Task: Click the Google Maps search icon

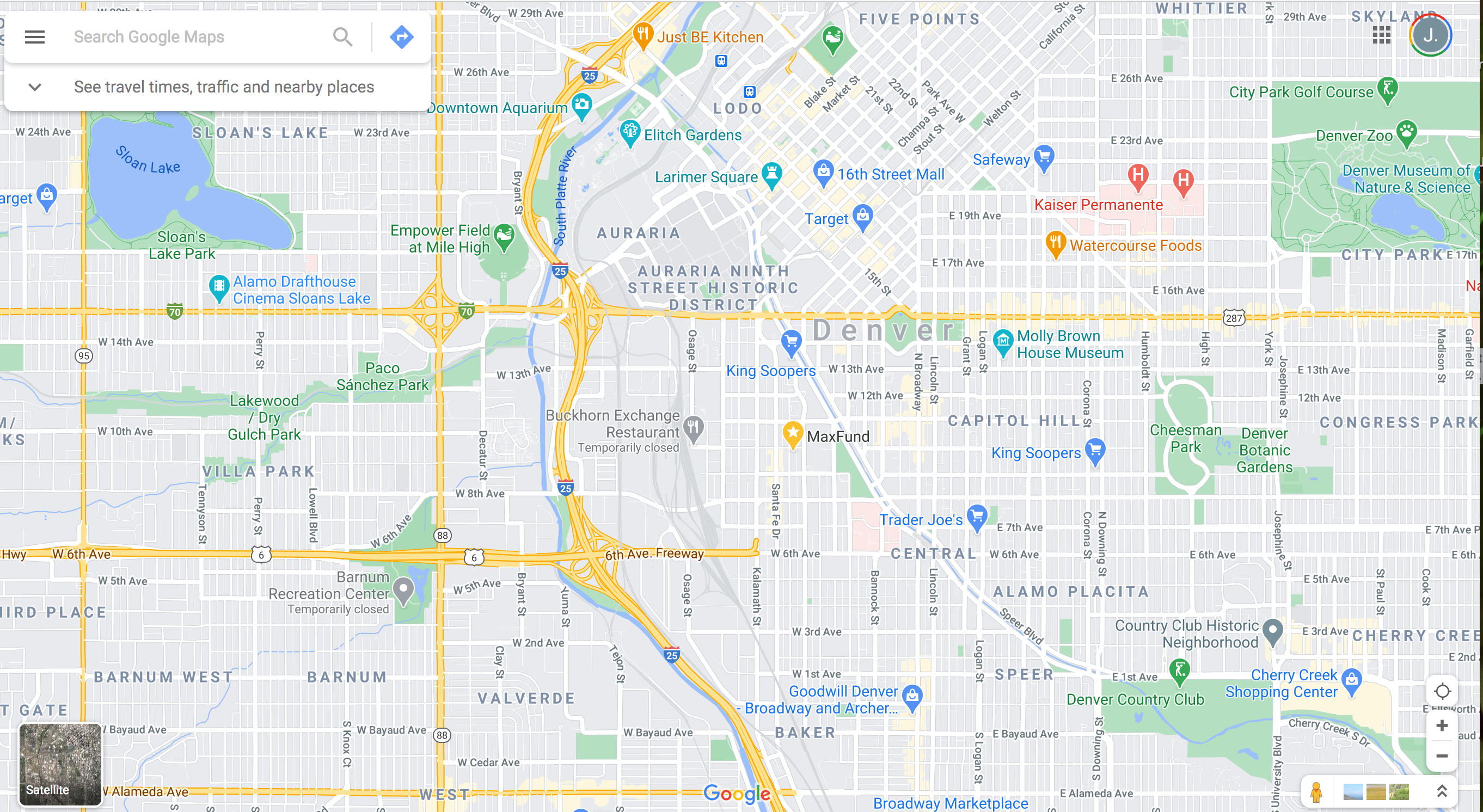Action: point(344,36)
